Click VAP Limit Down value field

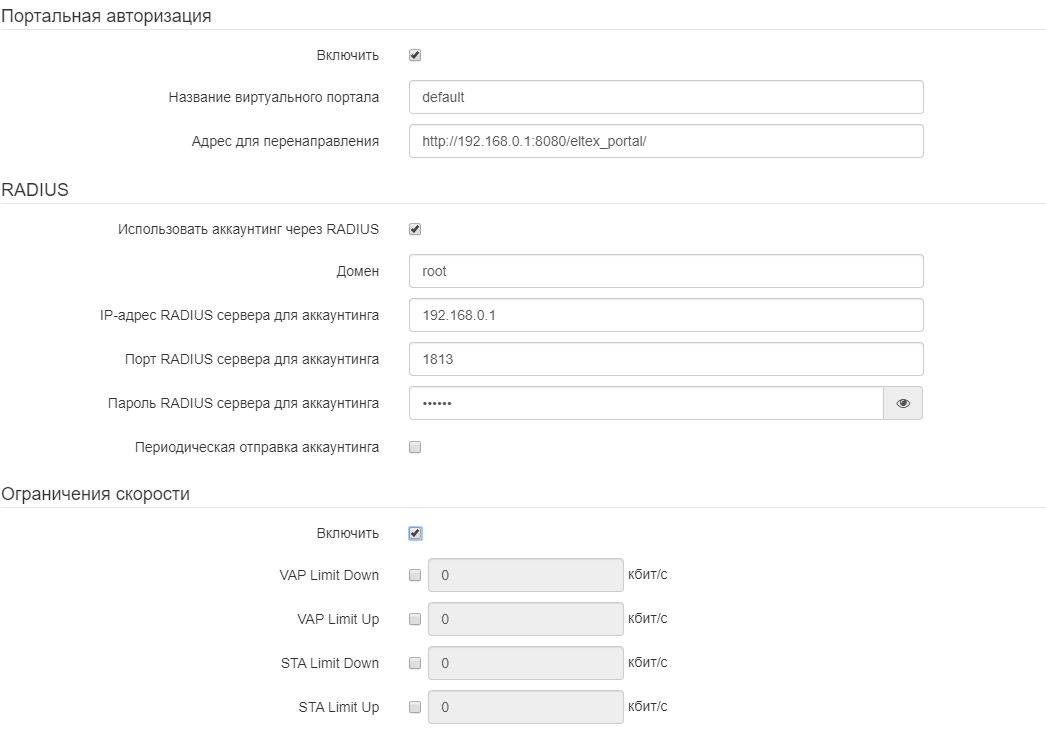click(x=526, y=576)
